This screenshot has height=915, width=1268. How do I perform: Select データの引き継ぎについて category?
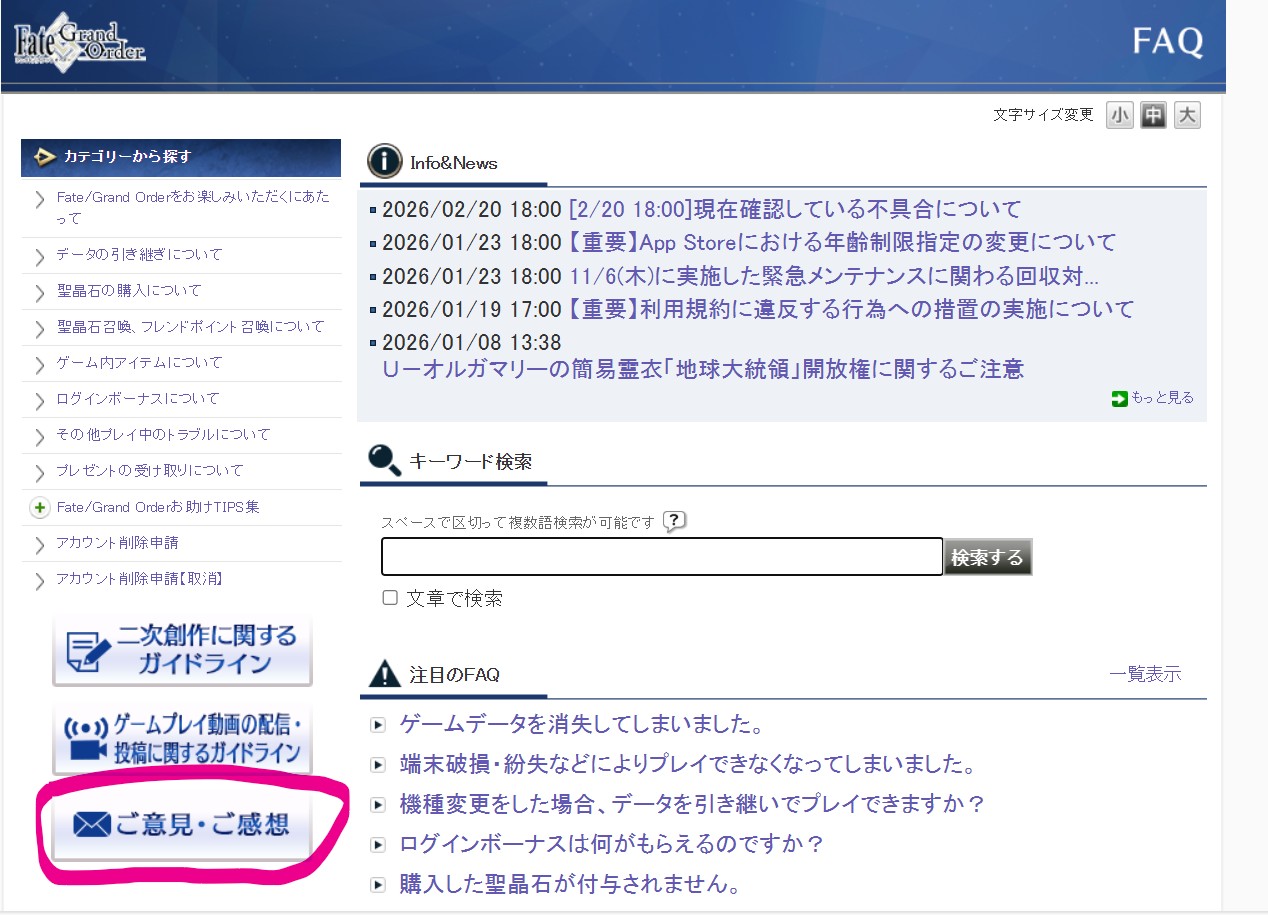[x=139, y=255]
